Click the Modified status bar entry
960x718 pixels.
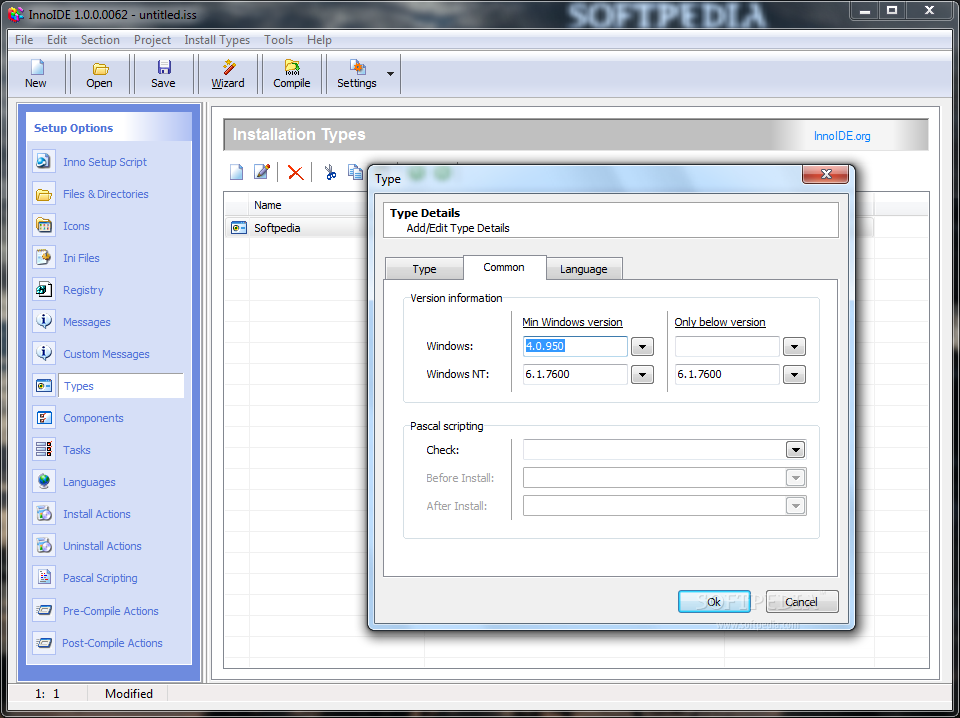pos(129,694)
